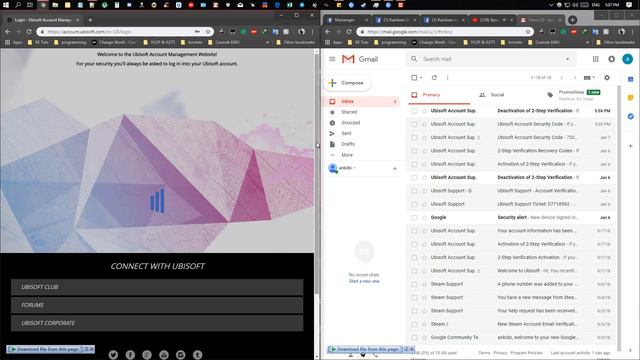Click the Gmail notifications bell icon
The width and height of the screenshot is (640, 360).
[611, 59]
